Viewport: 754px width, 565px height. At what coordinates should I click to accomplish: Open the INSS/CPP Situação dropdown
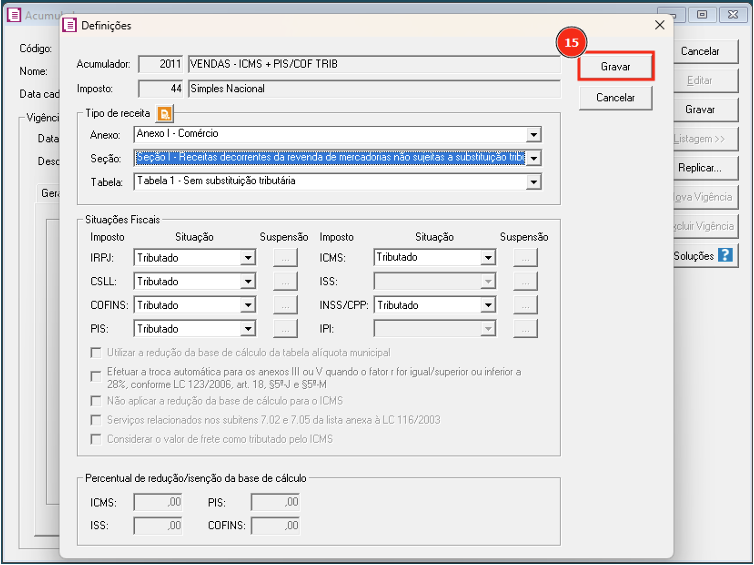pos(487,306)
